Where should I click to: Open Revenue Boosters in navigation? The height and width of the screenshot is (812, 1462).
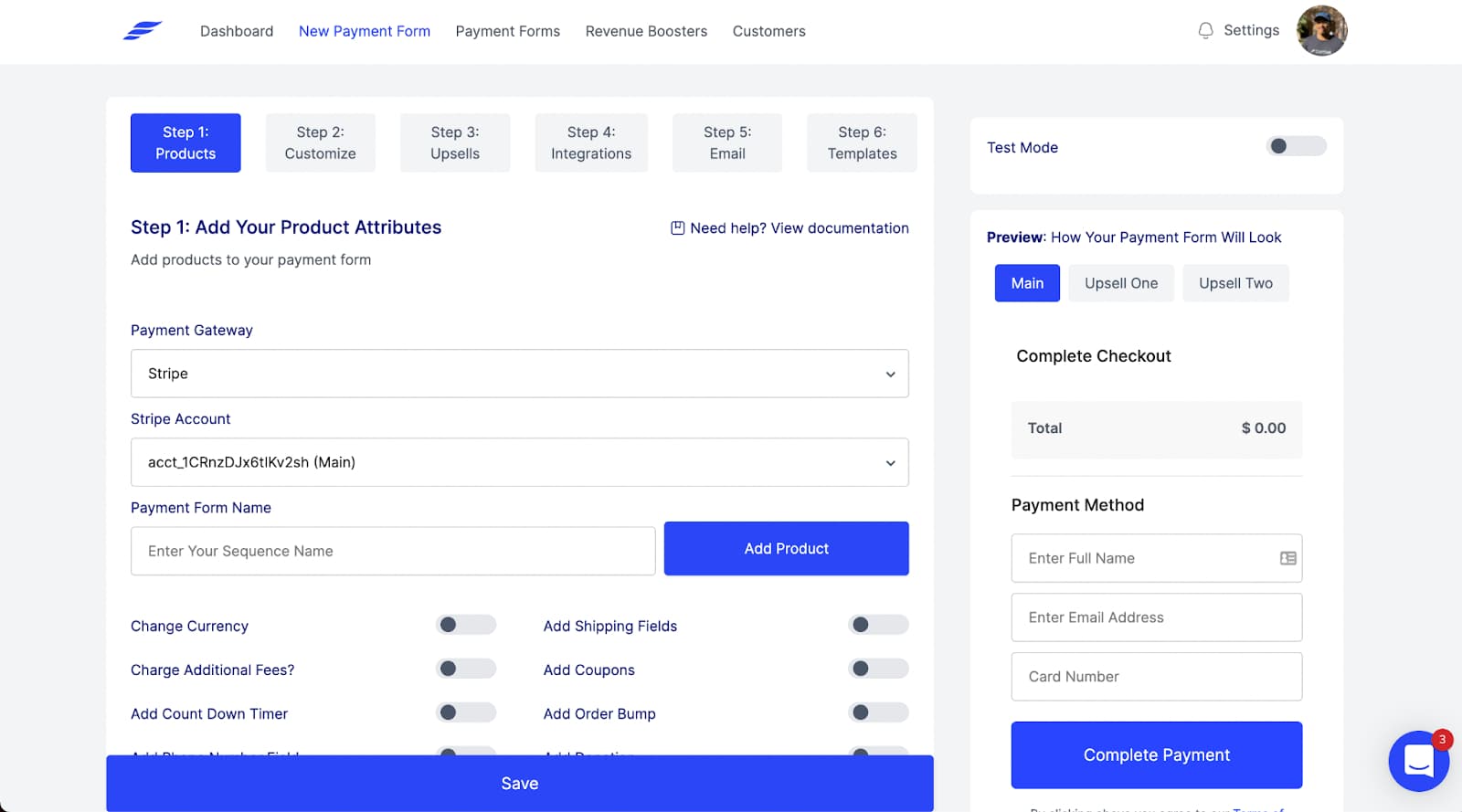coord(646,31)
